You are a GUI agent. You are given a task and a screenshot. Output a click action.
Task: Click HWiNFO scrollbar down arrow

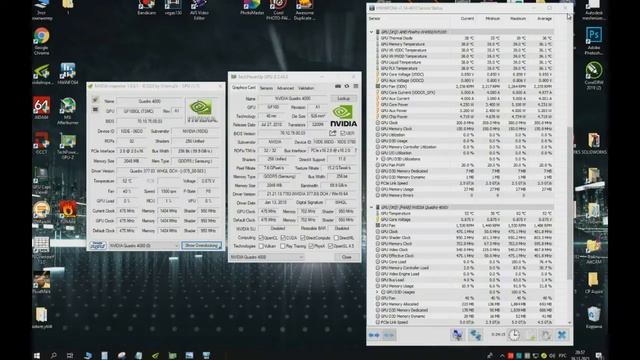(x=570, y=322)
